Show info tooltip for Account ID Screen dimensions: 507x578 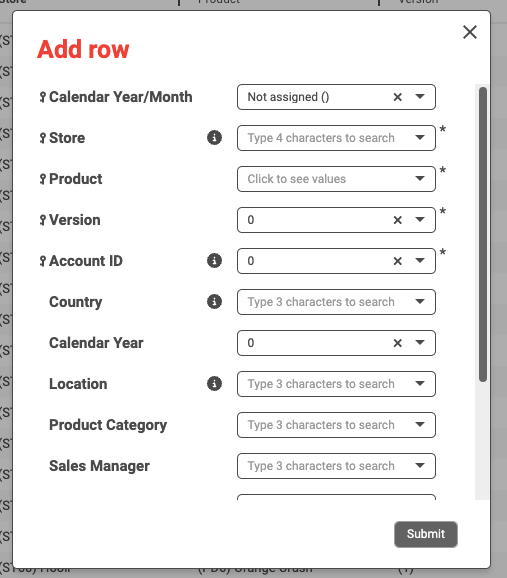click(x=214, y=261)
